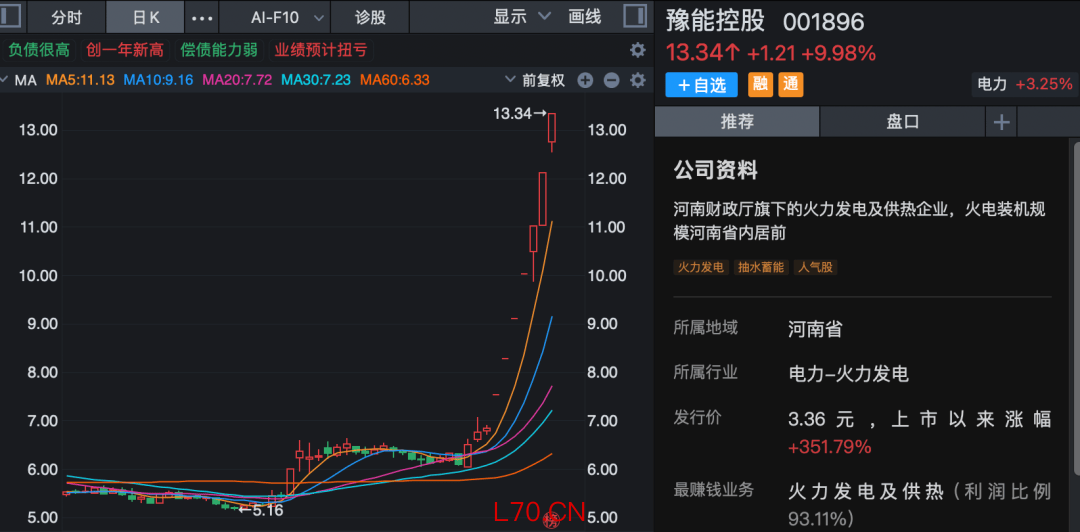This screenshot has height=532, width=1080.
Task: Click the stock name 豫能控股
Action: [715, 21]
